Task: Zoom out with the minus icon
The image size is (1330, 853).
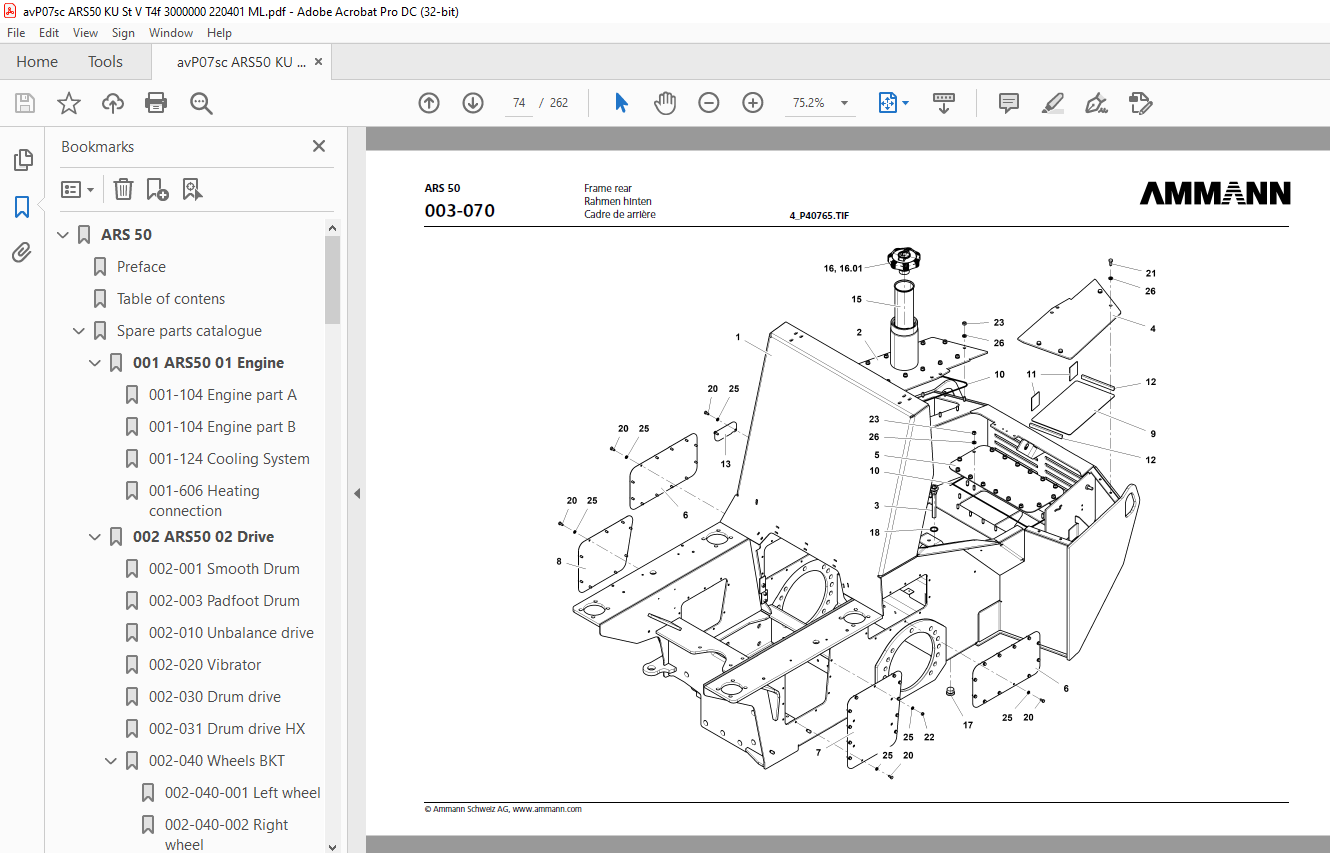Action: (x=709, y=103)
